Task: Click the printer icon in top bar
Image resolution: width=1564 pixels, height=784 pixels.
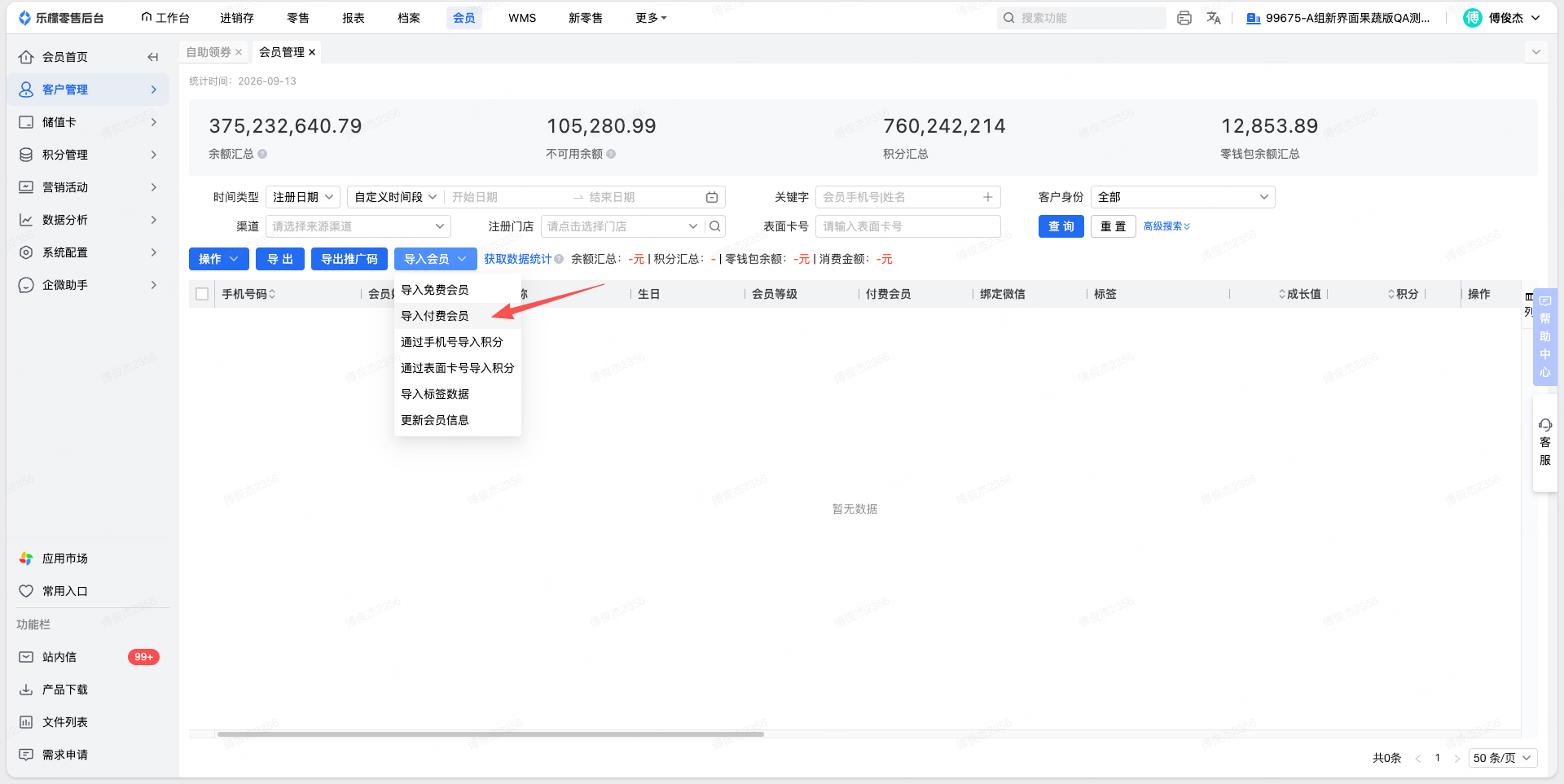Action: 1184,18
